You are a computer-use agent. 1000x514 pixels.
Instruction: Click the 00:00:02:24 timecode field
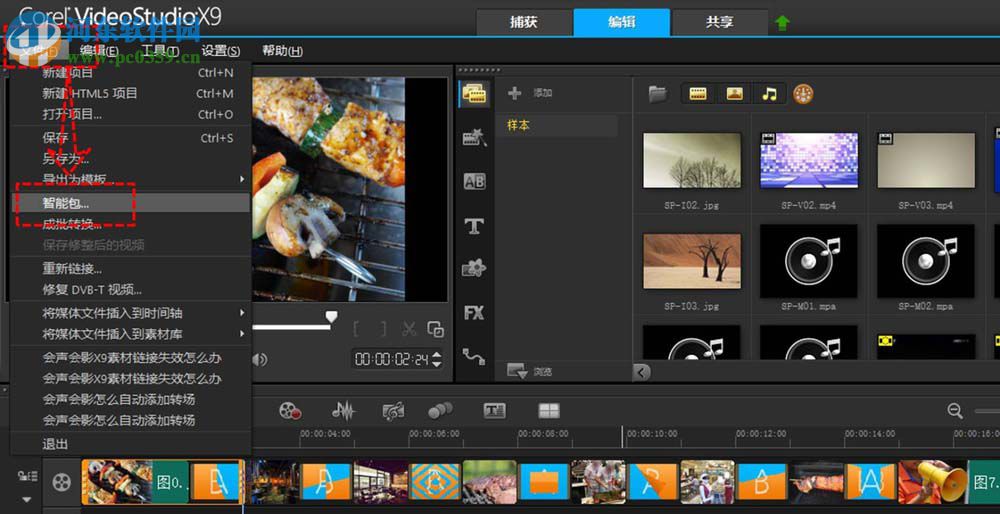pos(391,360)
